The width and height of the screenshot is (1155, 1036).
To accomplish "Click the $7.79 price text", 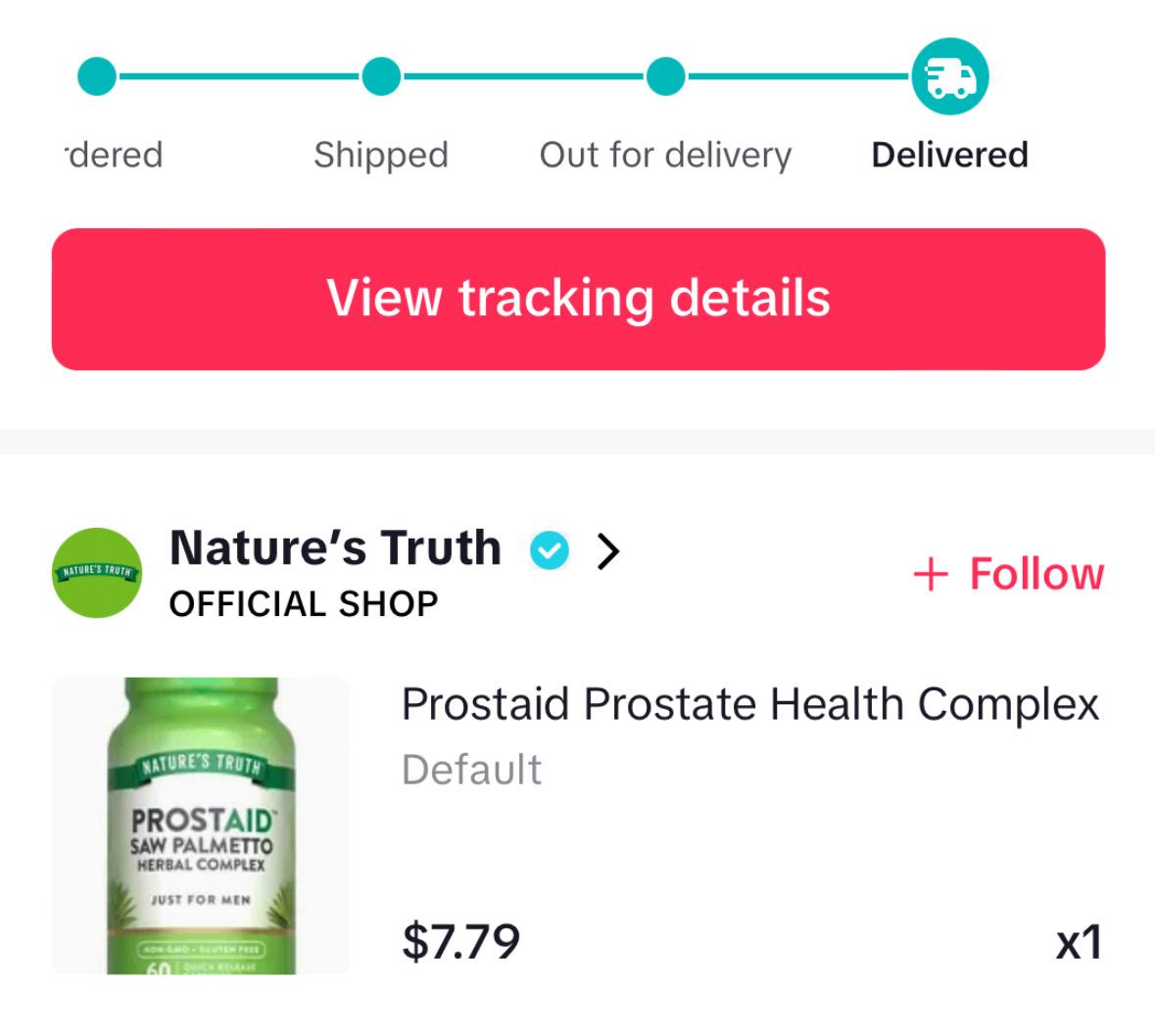I will tap(460, 941).
